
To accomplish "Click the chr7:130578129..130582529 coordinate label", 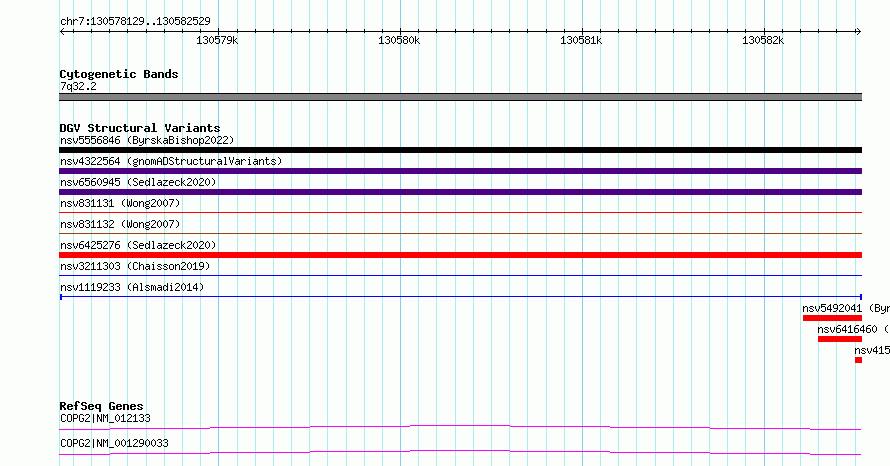I will 135,21.
